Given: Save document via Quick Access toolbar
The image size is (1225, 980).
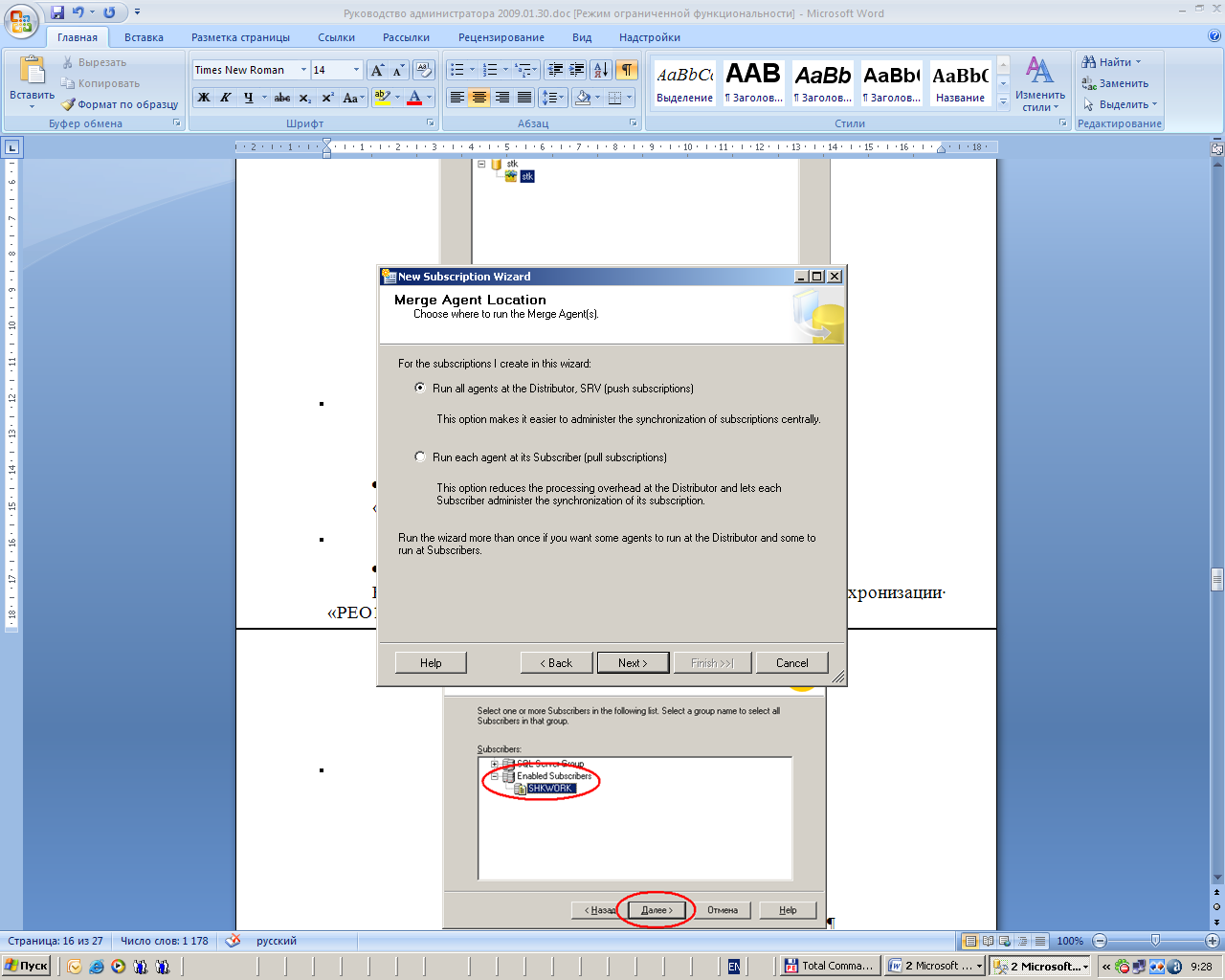Looking at the screenshot, I should click(57, 12).
